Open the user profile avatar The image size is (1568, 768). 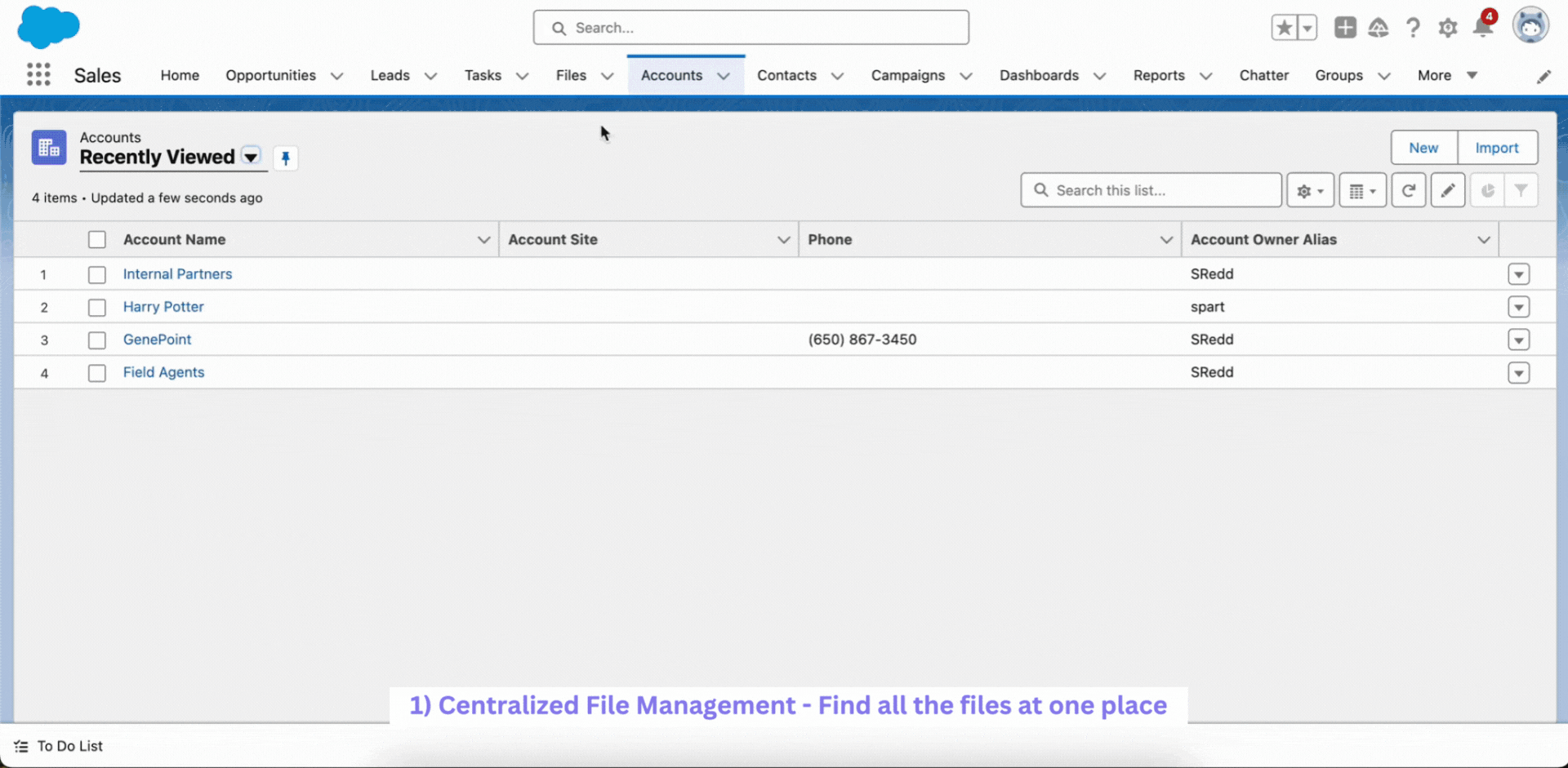coord(1530,25)
